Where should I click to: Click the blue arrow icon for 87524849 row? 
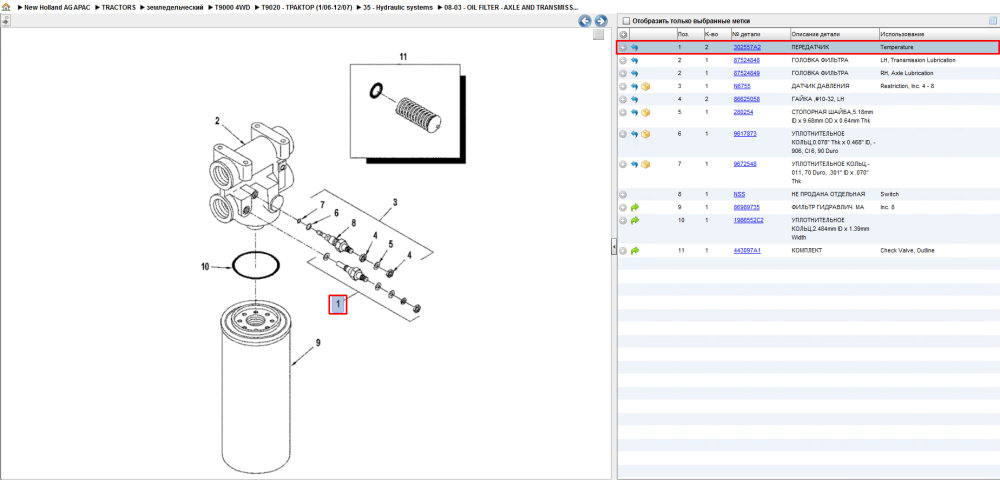[635, 73]
